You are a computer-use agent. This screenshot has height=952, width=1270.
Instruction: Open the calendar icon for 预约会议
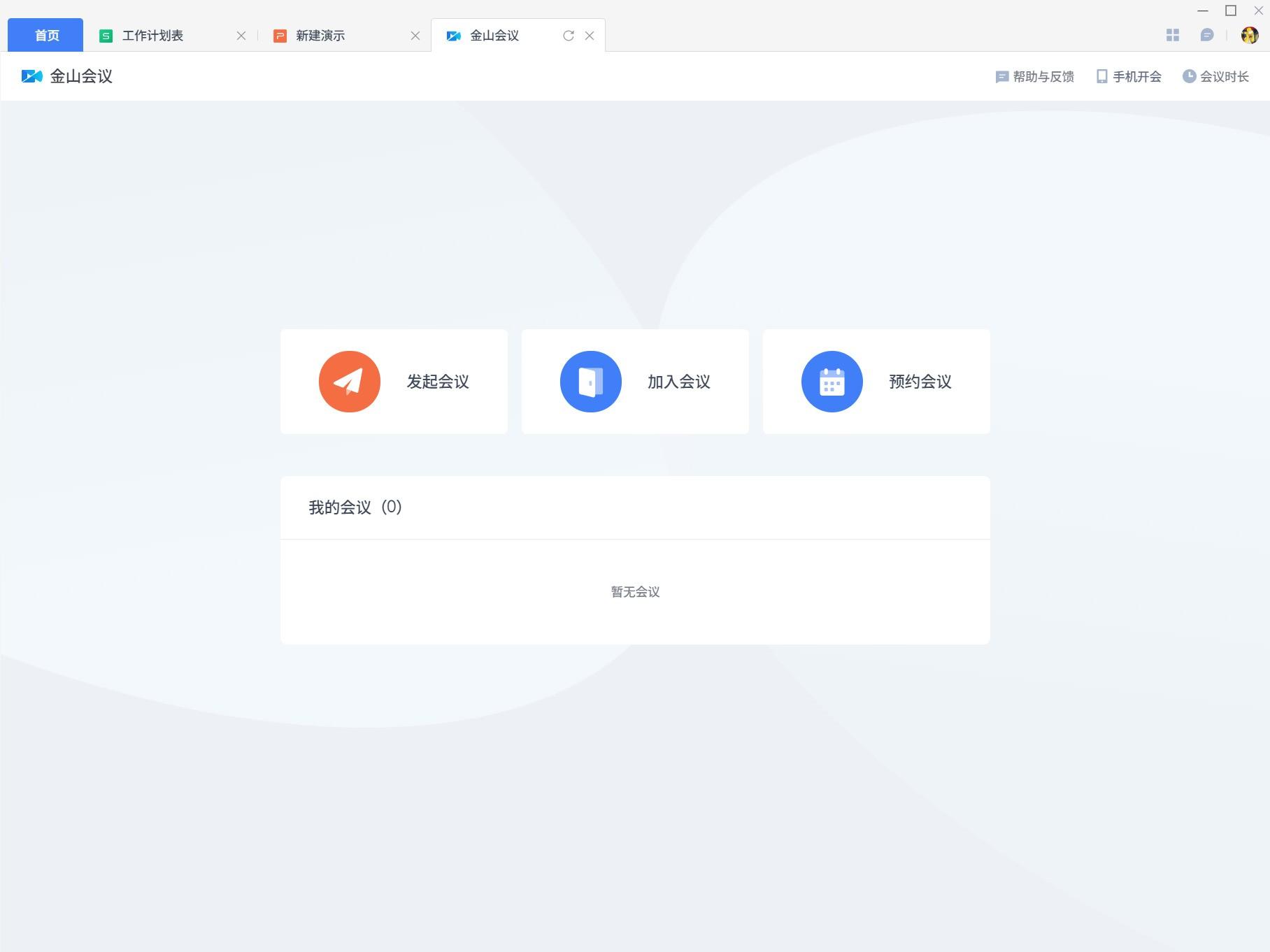pyautogui.click(x=832, y=381)
